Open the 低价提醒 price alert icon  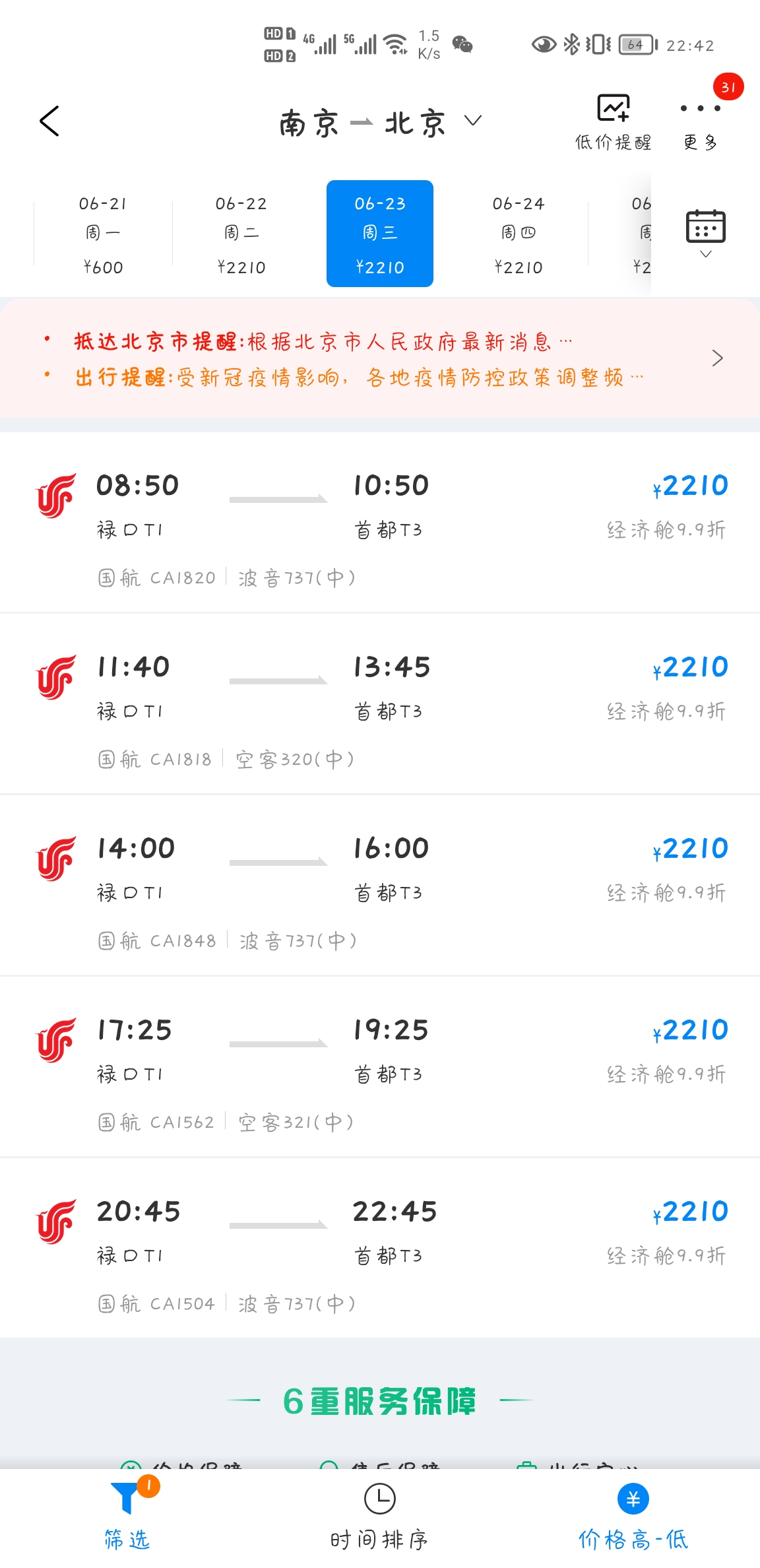pos(613,108)
